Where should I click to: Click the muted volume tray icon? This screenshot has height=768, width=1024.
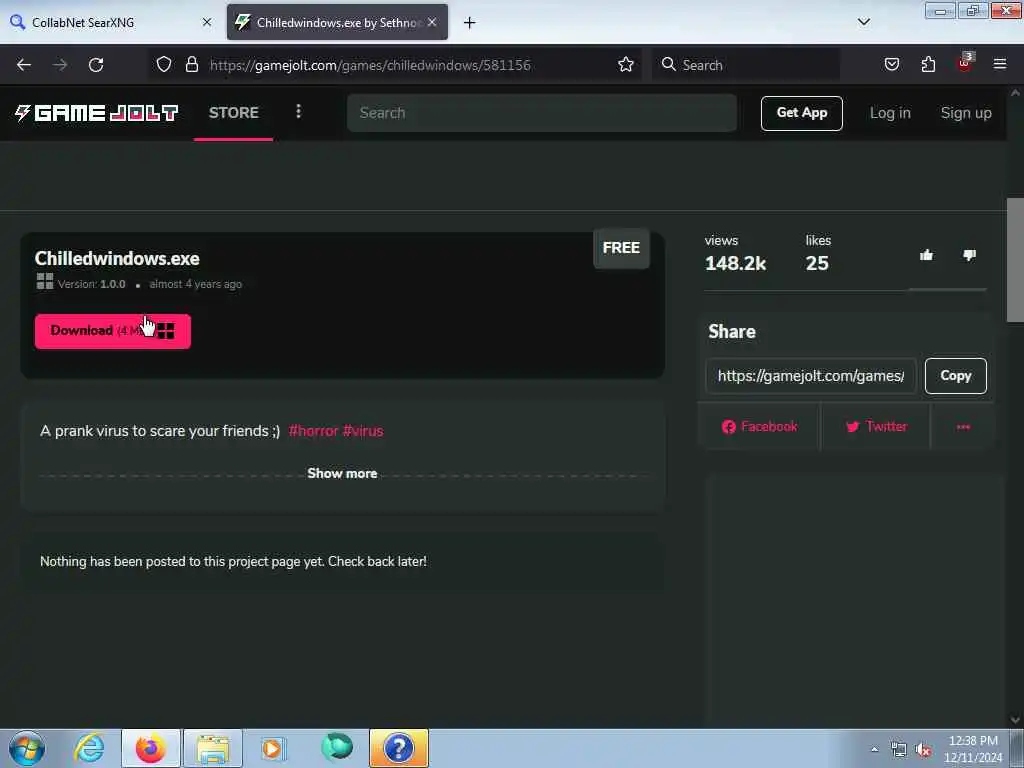[923, 750]
